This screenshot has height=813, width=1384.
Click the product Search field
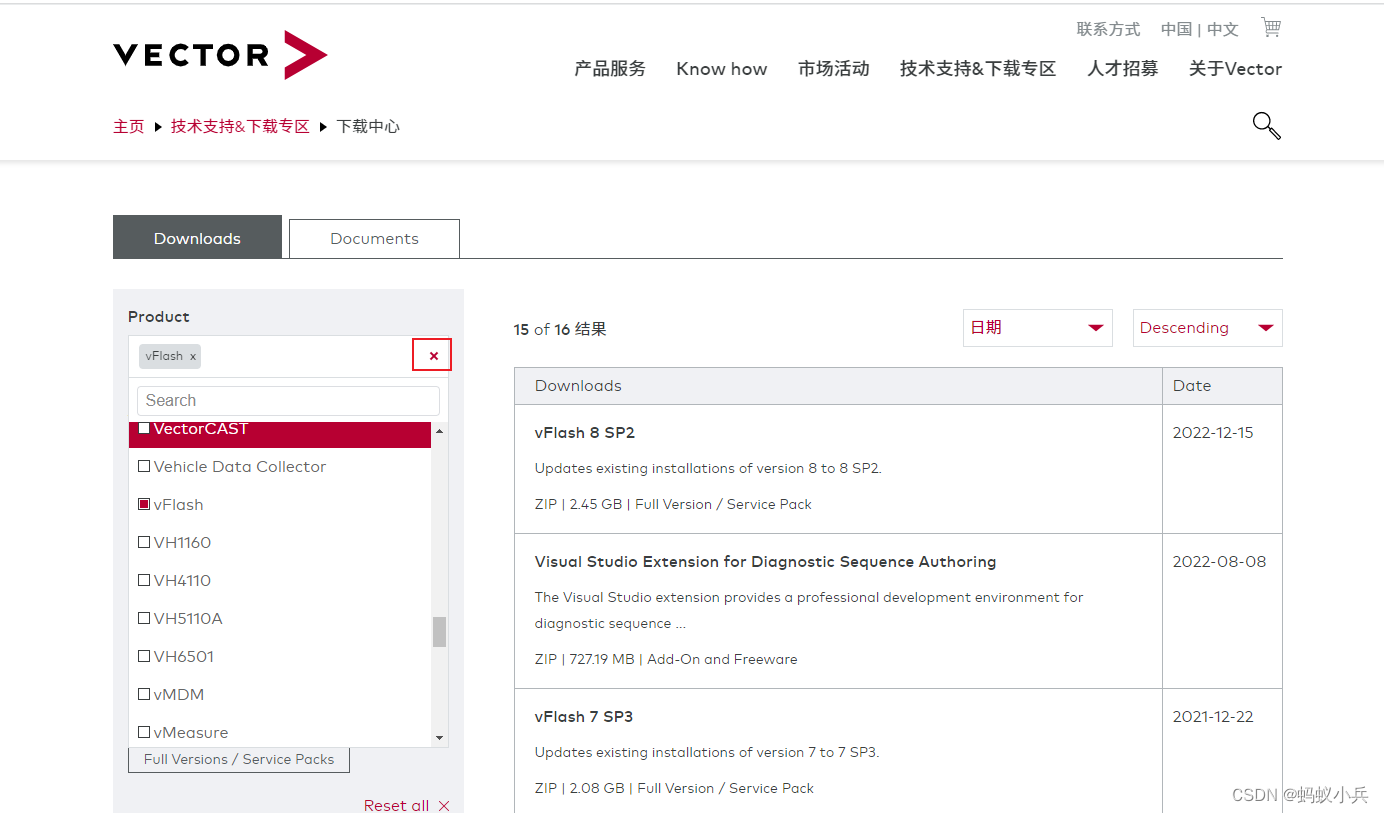coord(288,401)
